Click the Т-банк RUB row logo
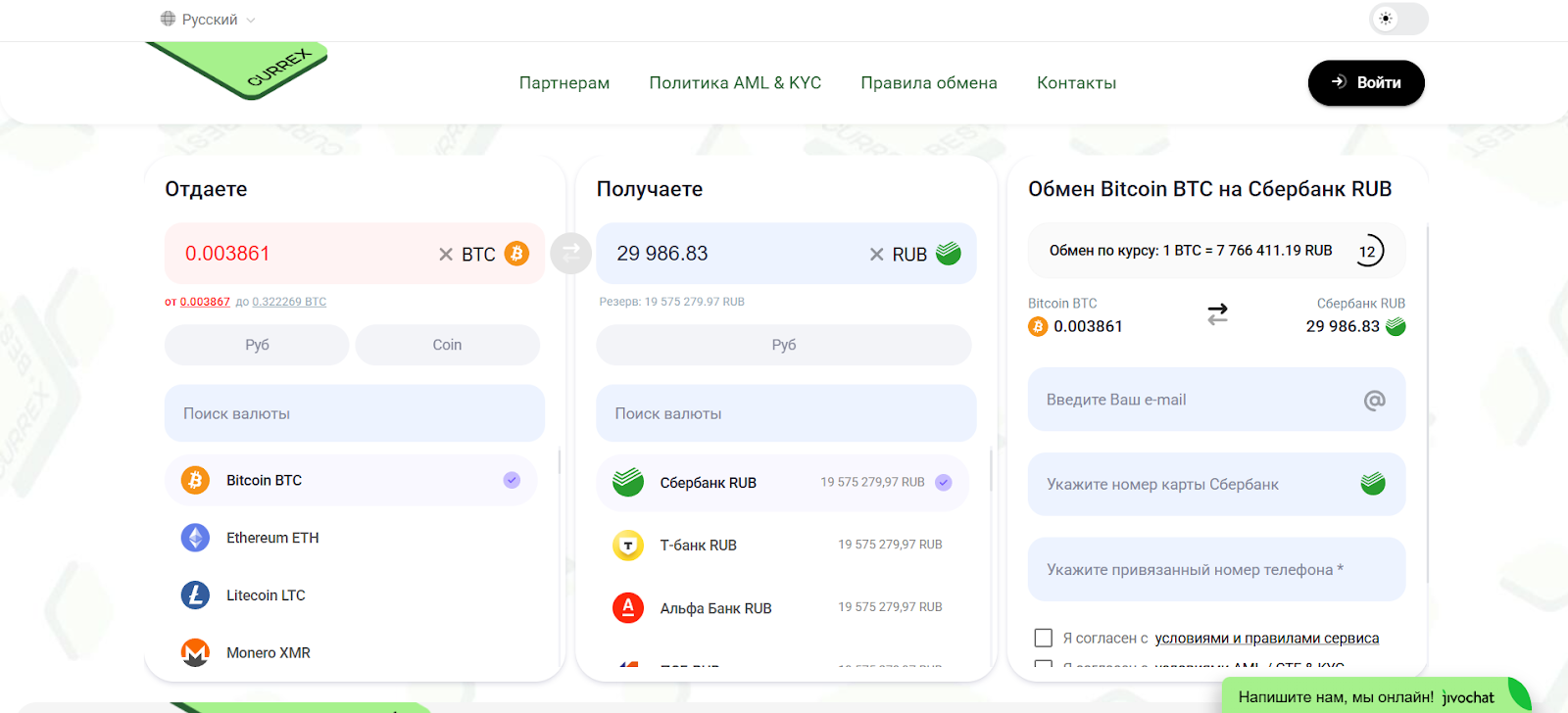 (628, 545)
